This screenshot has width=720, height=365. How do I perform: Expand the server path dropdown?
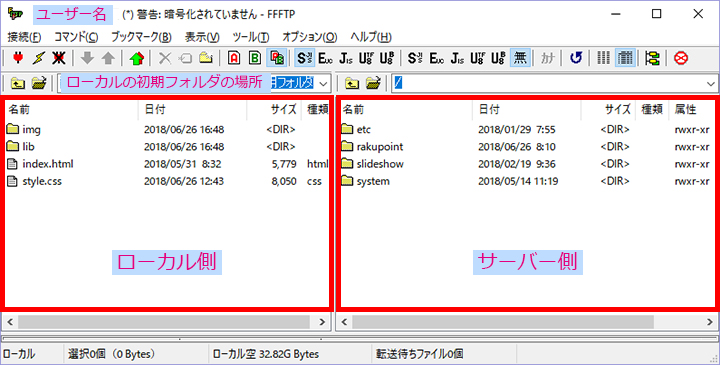(x=712, y=84)
